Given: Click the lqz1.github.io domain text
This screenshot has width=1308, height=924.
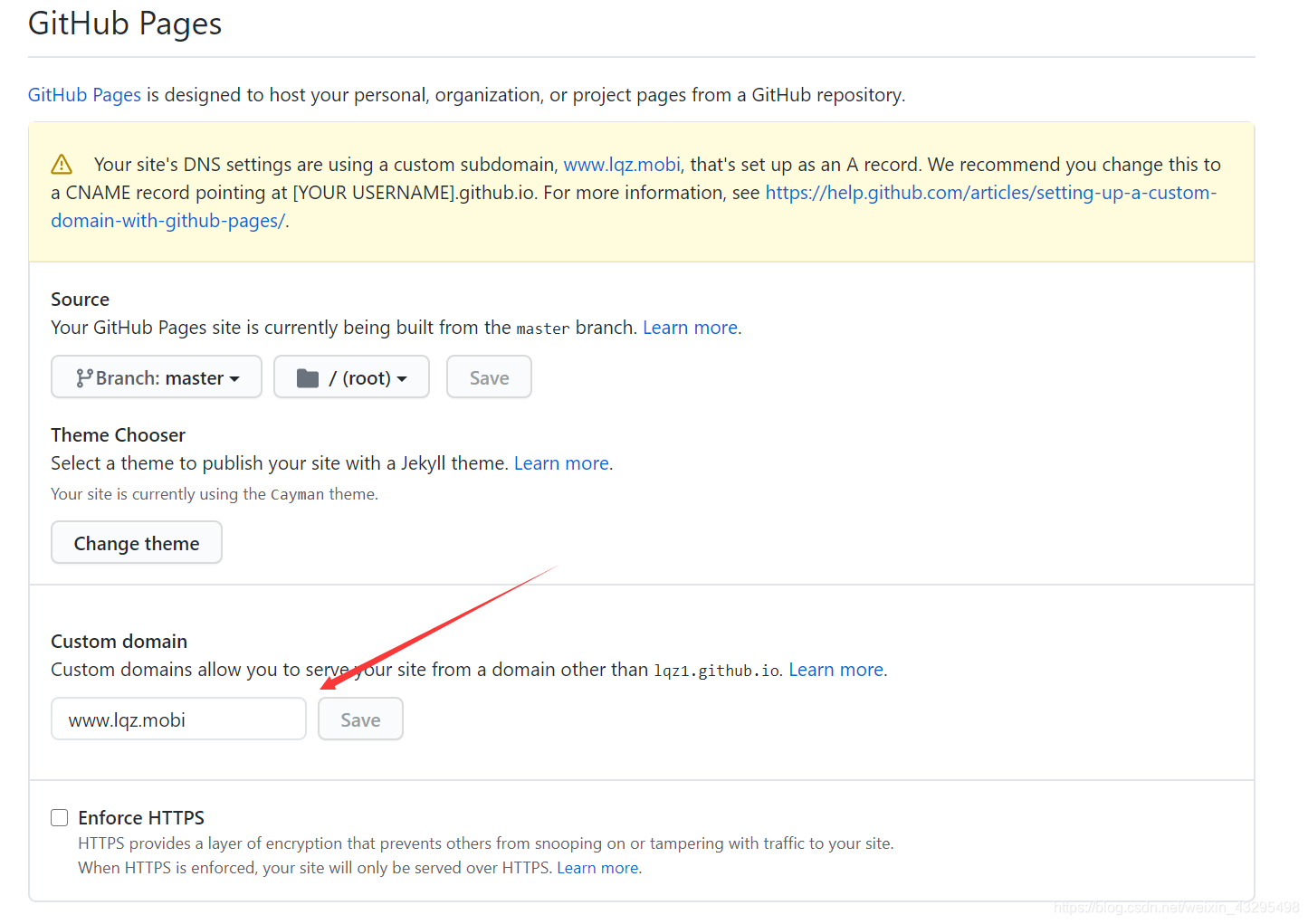Looking at the screenshot, I should 717,671.
